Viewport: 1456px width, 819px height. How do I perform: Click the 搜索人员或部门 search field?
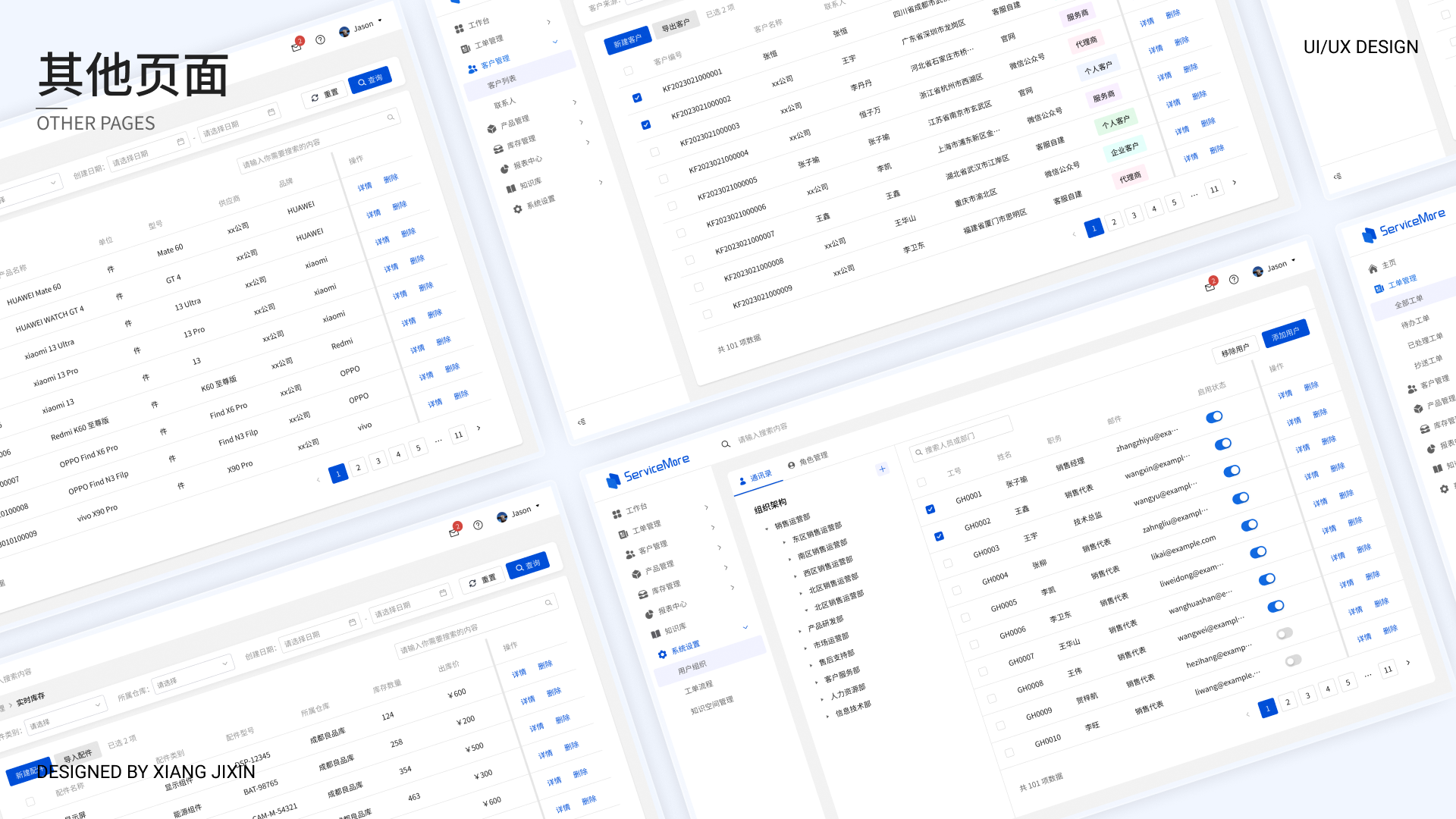pyautogui.click(x=959, y=441)
